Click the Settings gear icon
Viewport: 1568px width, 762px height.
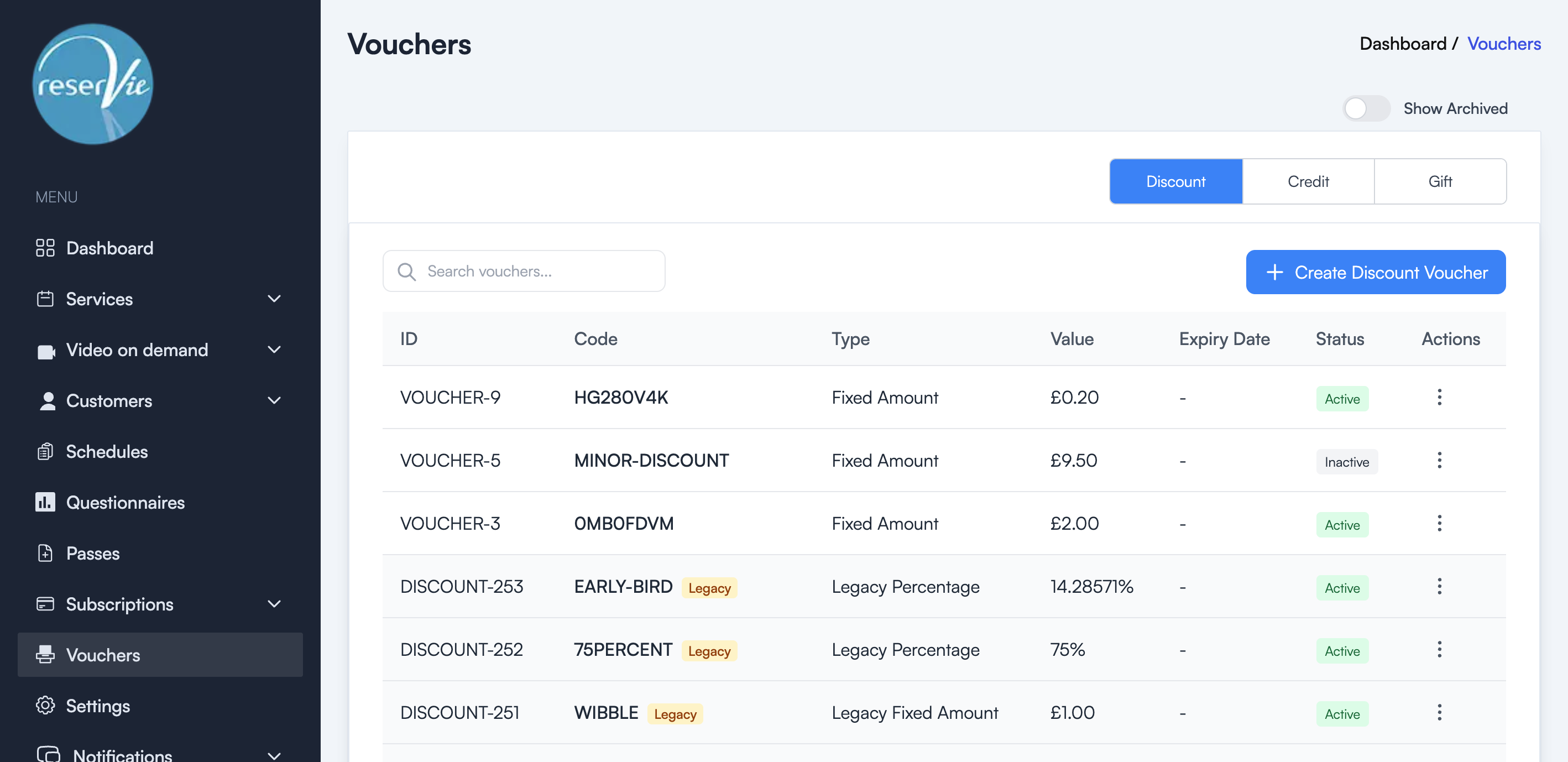tap(45, 706)
